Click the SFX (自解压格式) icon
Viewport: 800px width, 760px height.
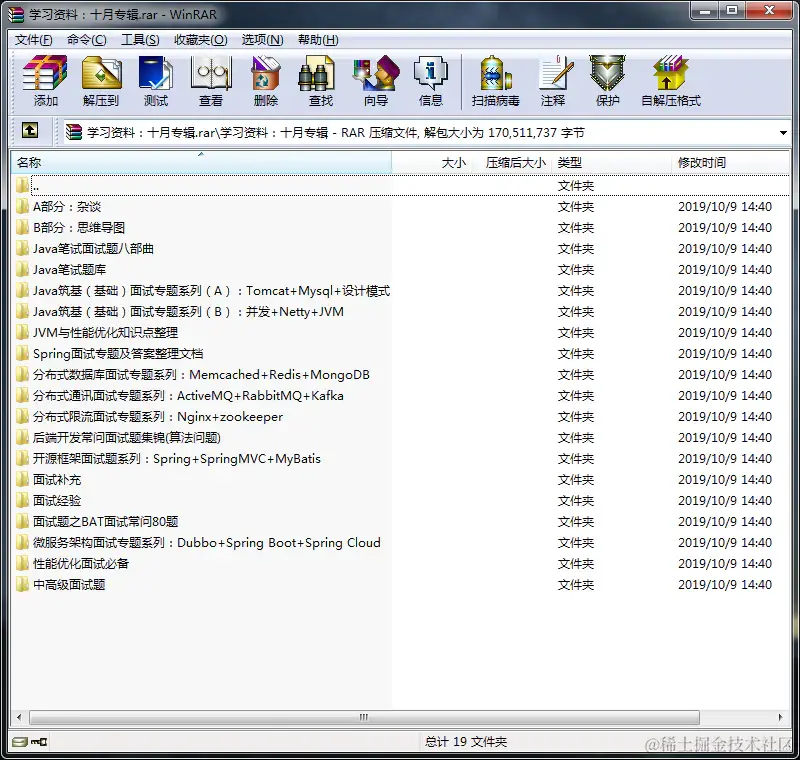670,81
